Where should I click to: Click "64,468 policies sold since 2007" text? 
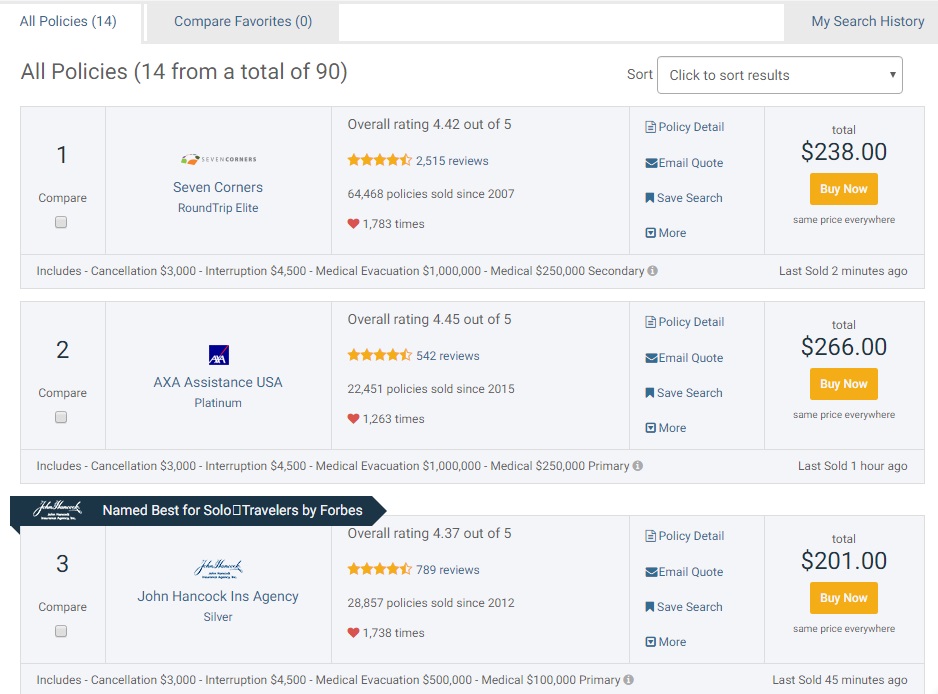pyautogui.click(x=431, y=194)
